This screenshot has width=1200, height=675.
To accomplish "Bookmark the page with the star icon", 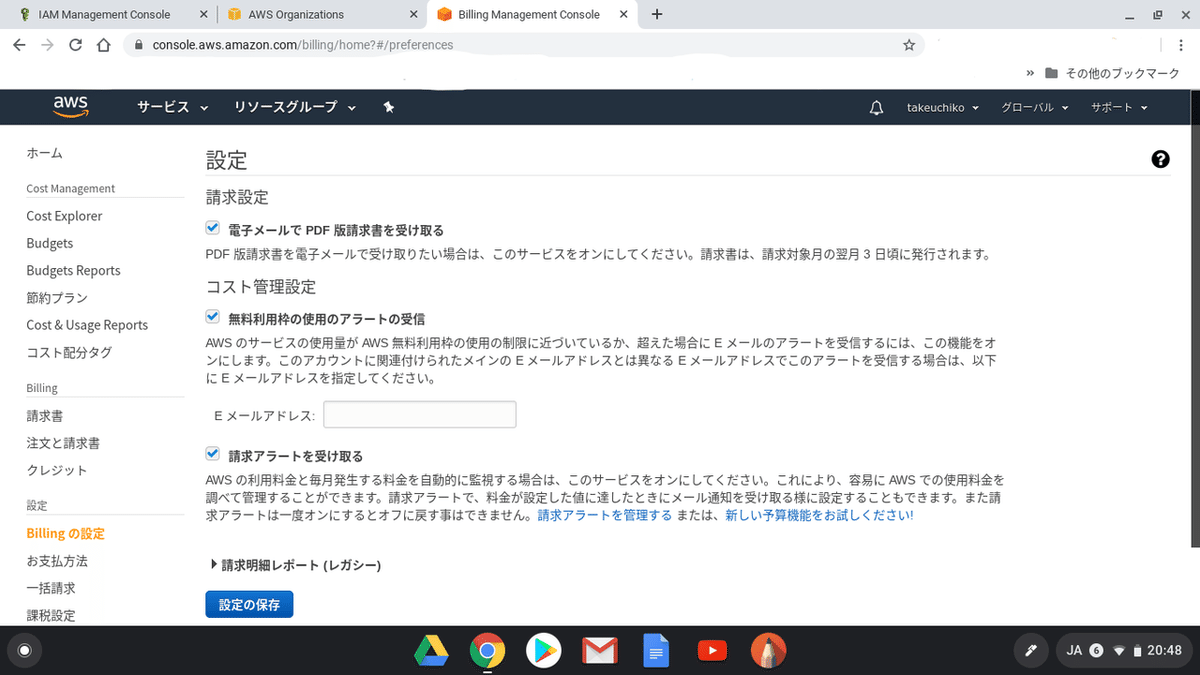I will [910, 44].
